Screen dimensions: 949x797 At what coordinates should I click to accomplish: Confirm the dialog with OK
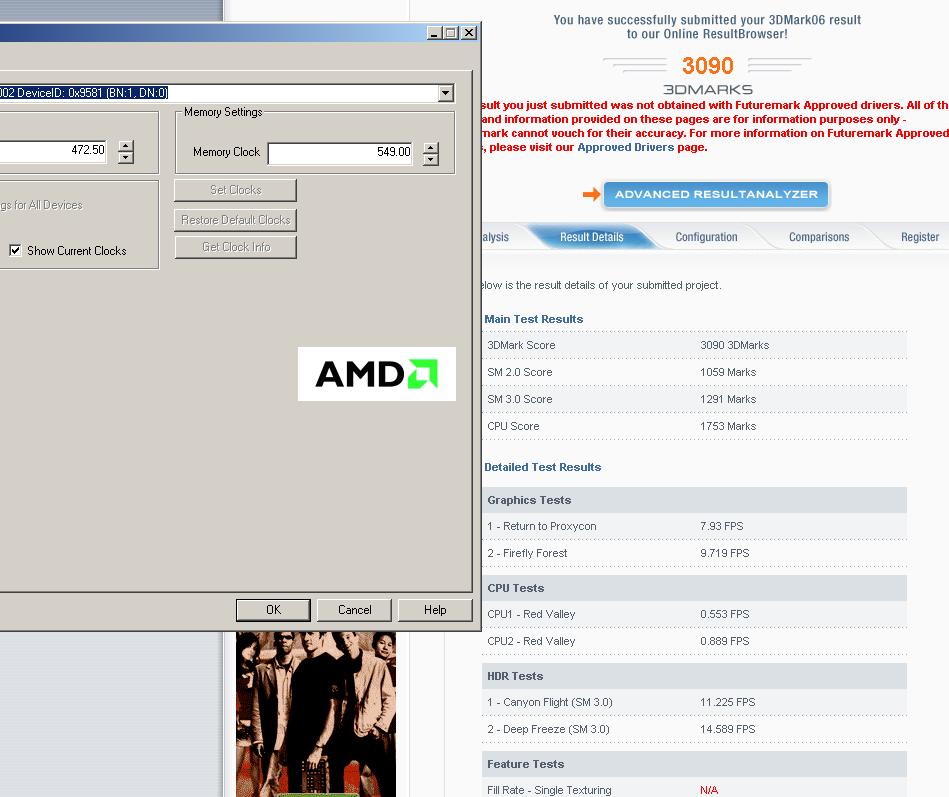click(x=273, y=610)
